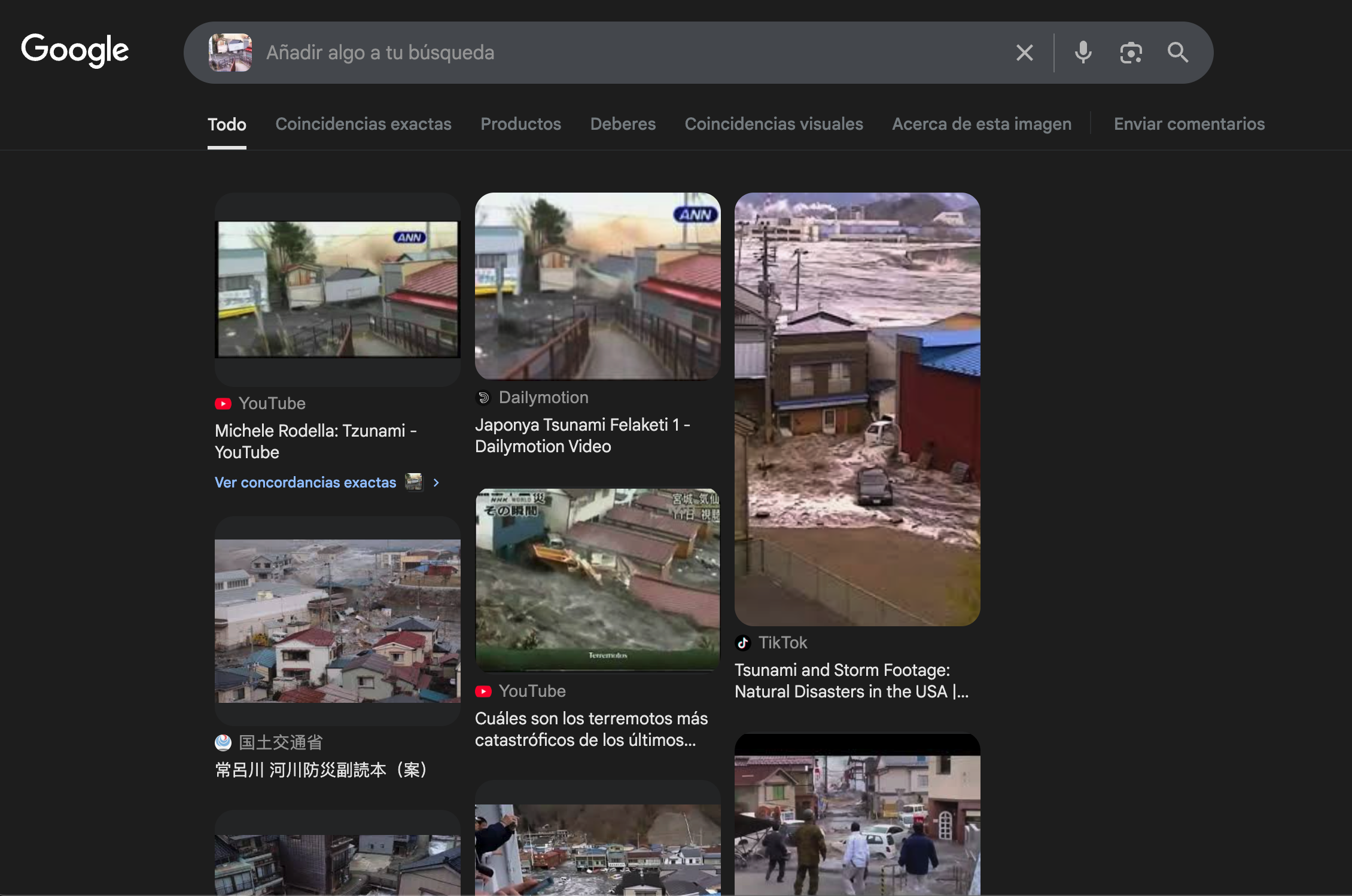Open 'Tsunami and Storm Footage' TikTok title
Screen dimensions: 1352x896
pos(851,681)
